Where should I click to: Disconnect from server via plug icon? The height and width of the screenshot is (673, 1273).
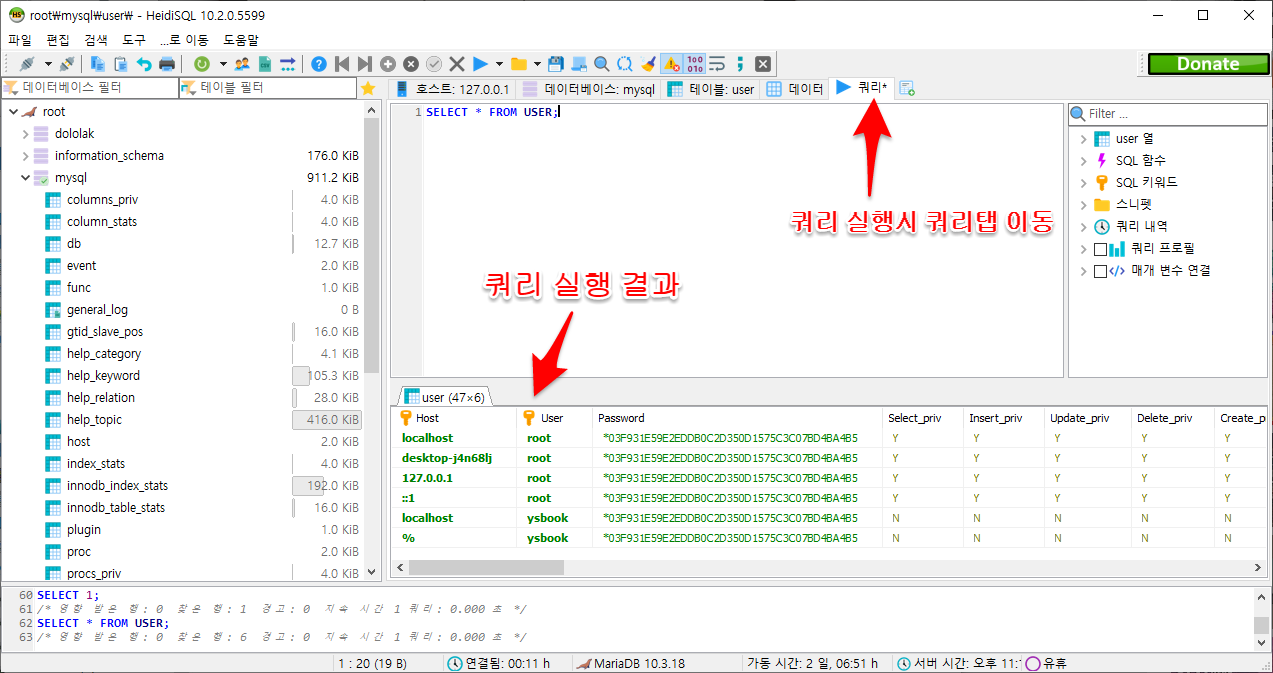point(67,64)
